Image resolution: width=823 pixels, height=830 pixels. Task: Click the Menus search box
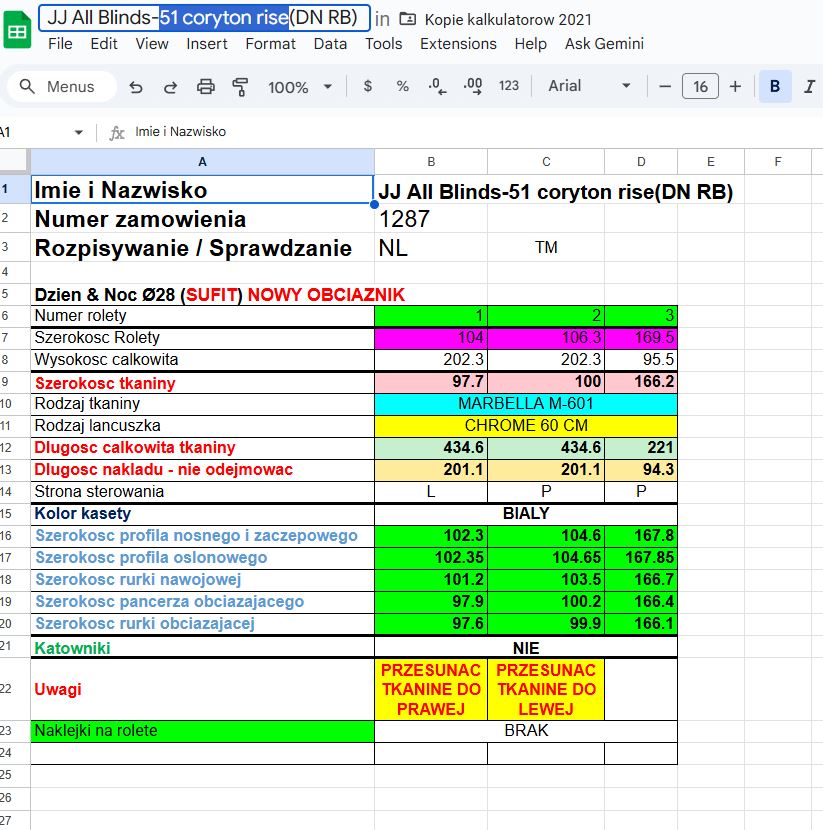(x=61, y=87)
